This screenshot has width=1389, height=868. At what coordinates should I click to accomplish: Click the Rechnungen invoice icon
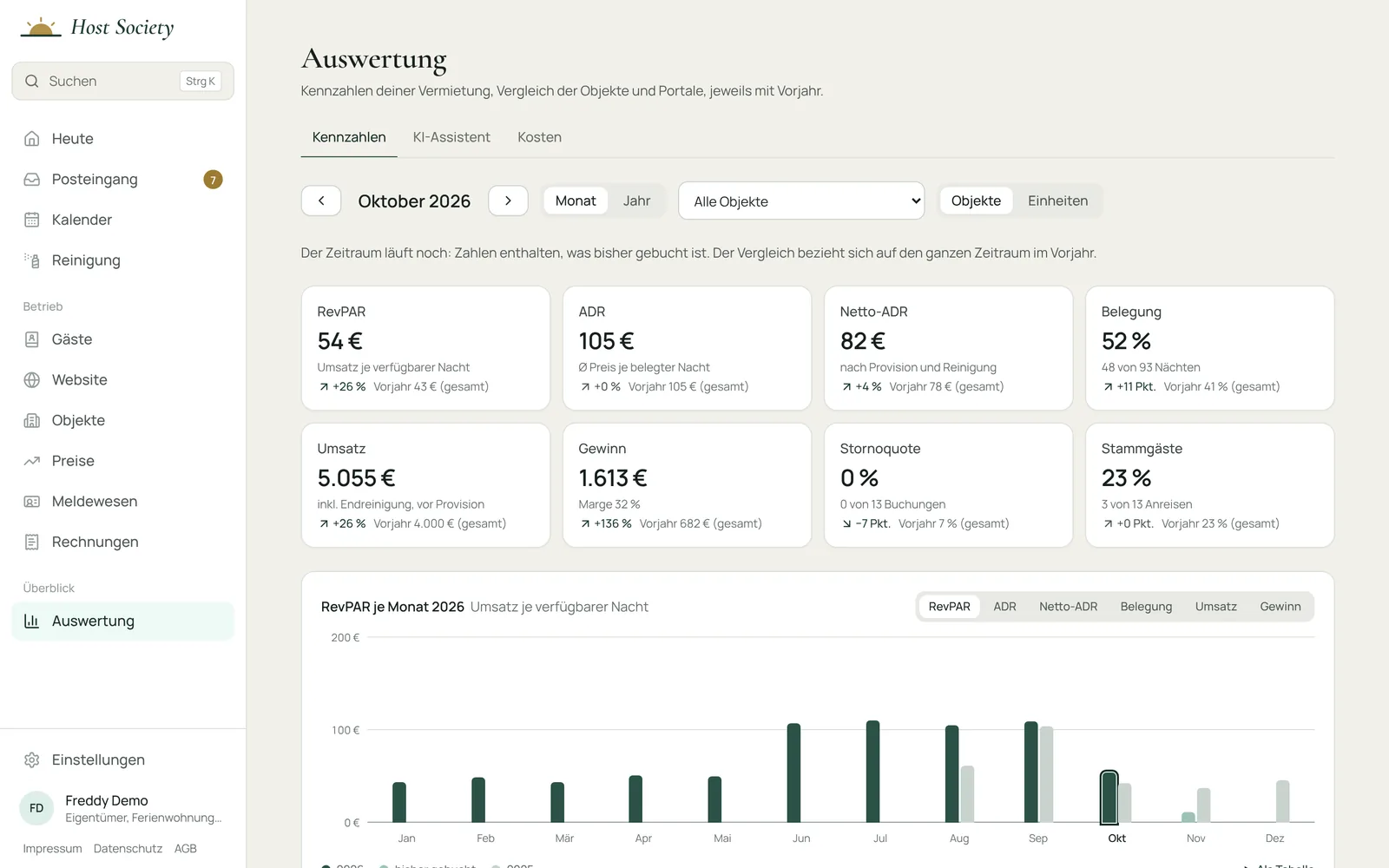[x=32, y=542]
